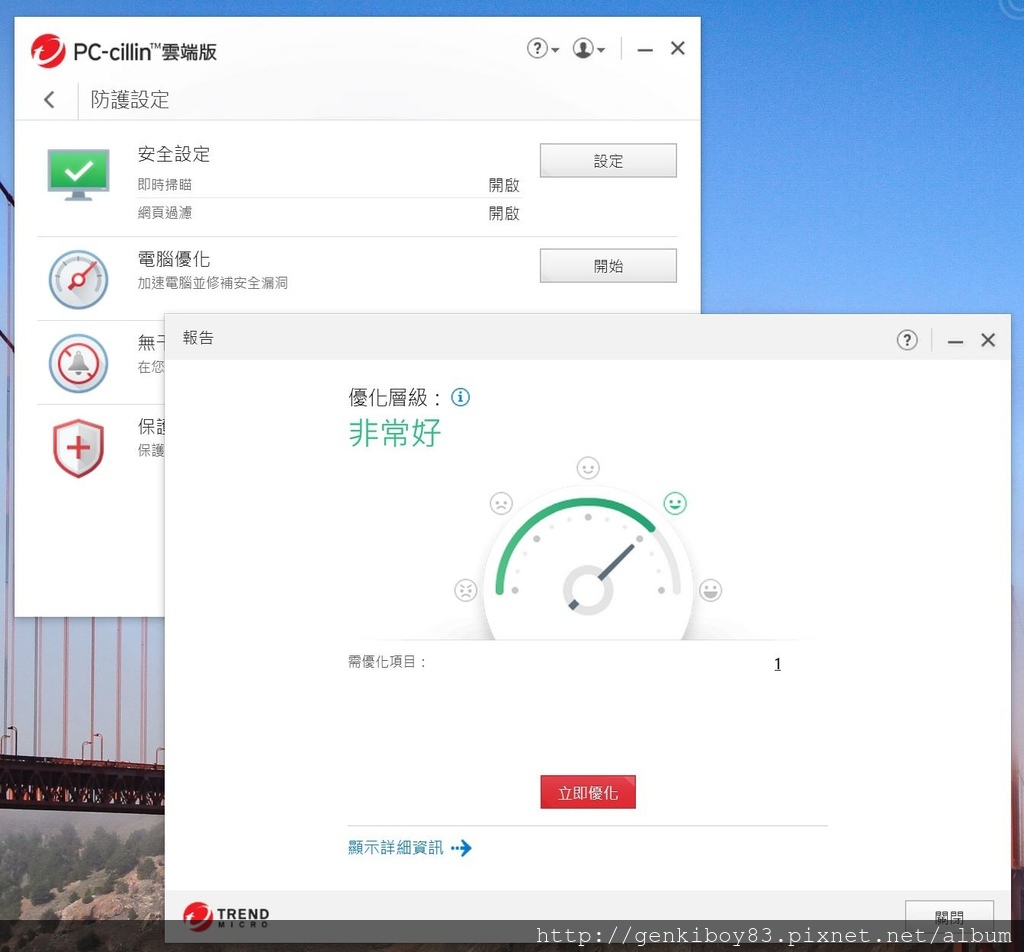Open the 設定 button for security settings

[x=608, y=161]
